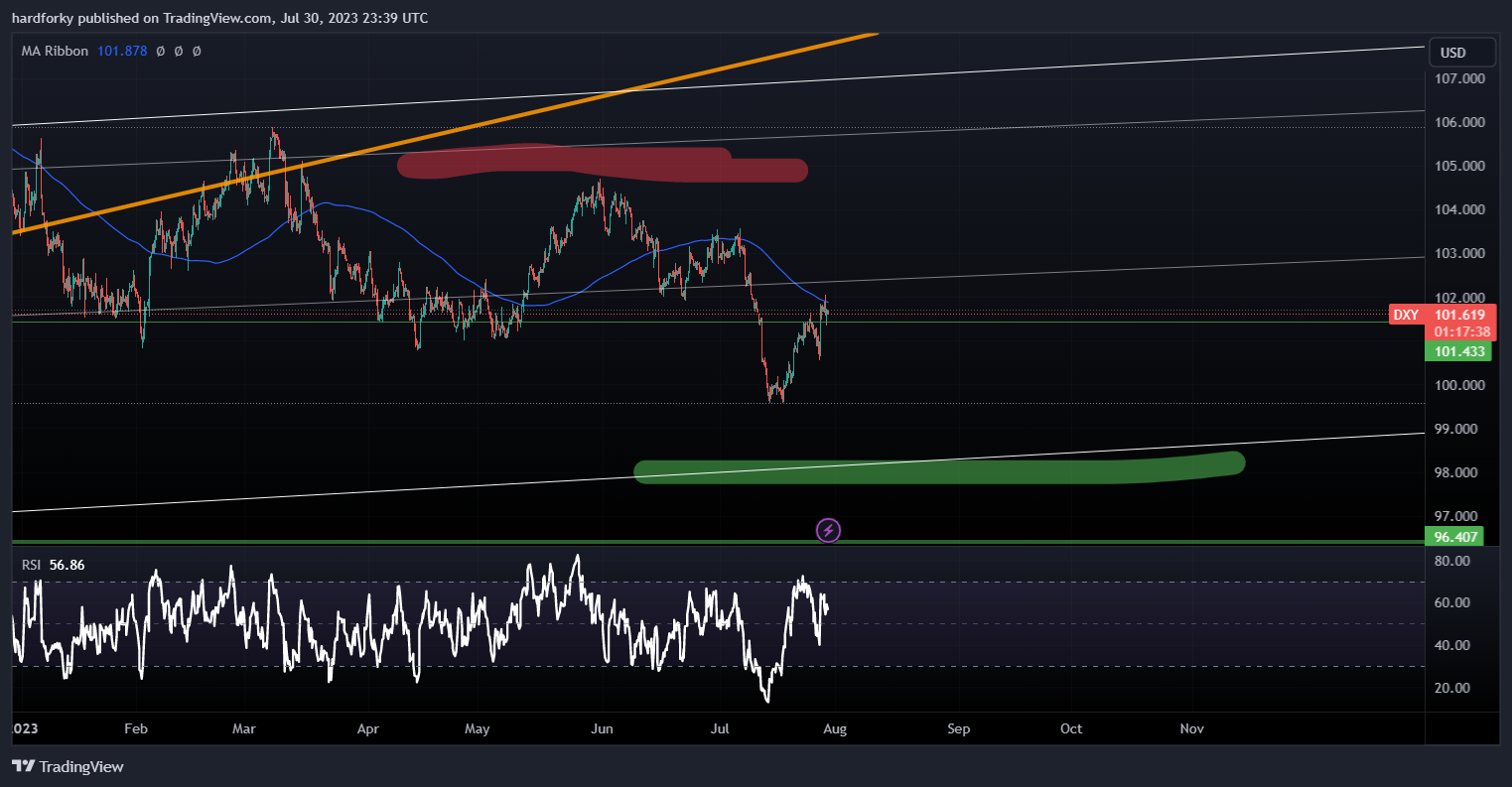The height and width of the screenshot is (787, 1512).
Task: Click the published header text by hardforky
Action: pos(220,17)
